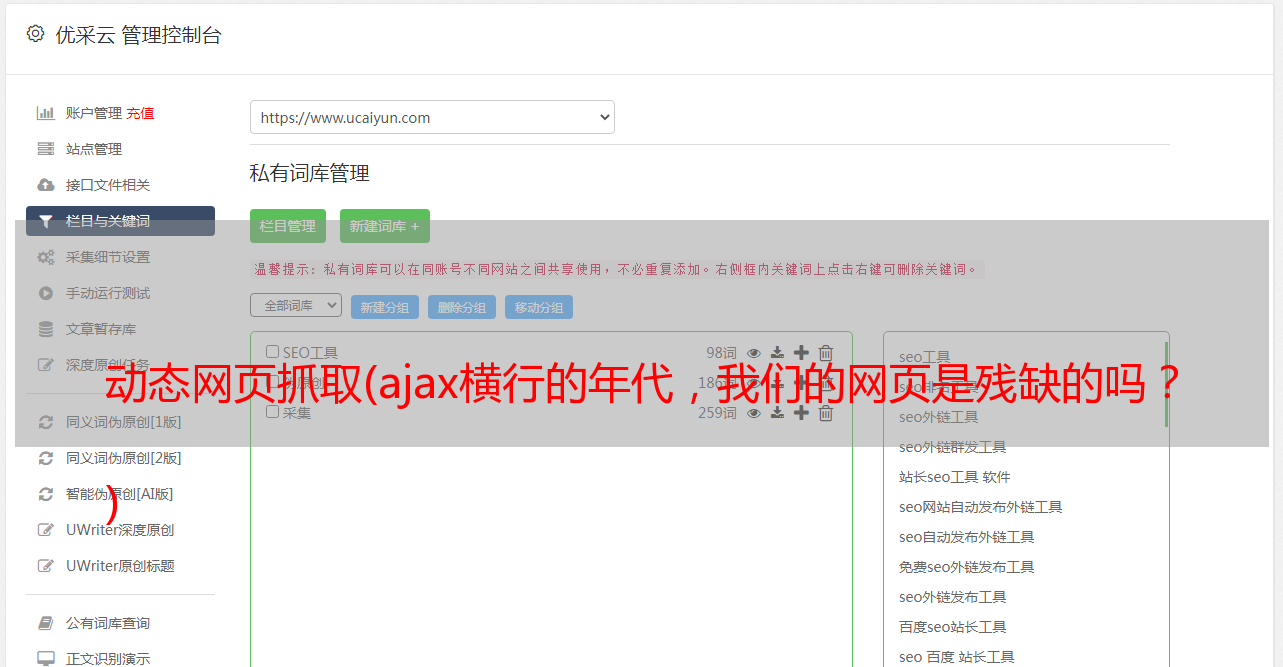The height and width of the screenshot is (667, 1283).
Task: Delete the SEO工具 library with trash icon
Action: (826, 353)
